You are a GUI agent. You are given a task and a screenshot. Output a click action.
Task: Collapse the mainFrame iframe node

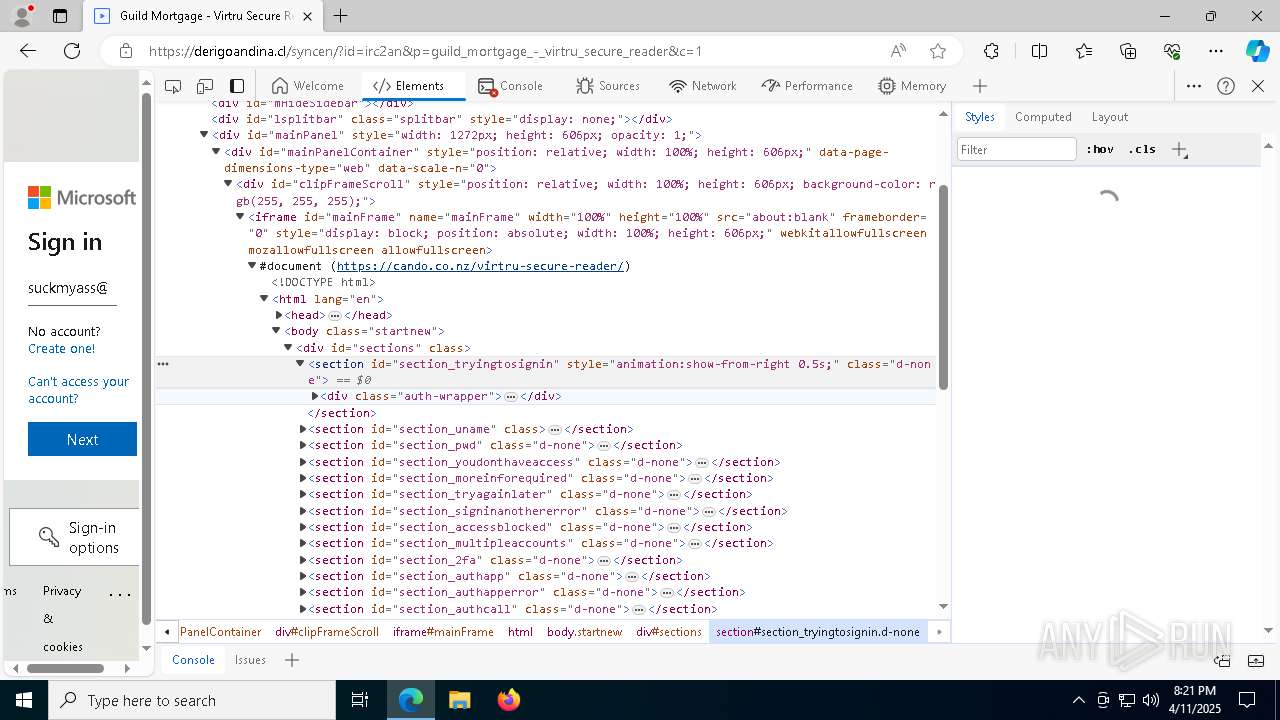coord(240,217)
